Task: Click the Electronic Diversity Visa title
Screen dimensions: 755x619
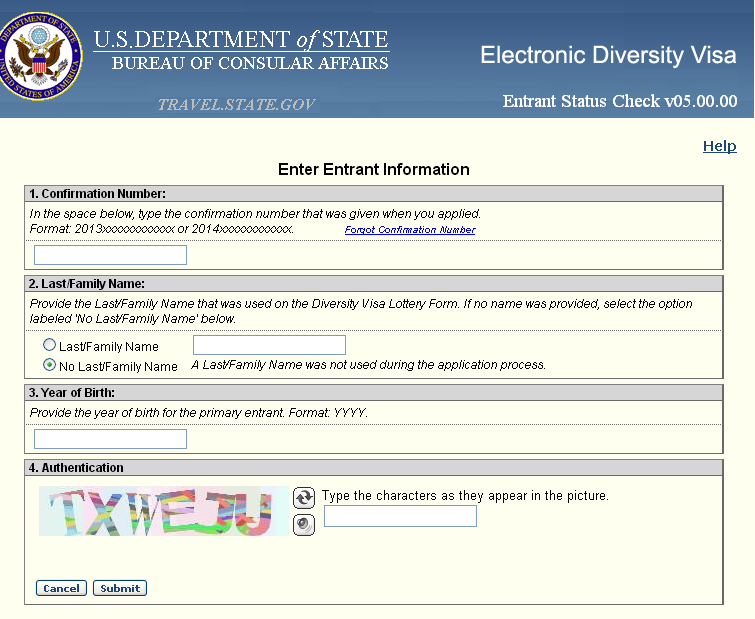Action: point(608,55)
